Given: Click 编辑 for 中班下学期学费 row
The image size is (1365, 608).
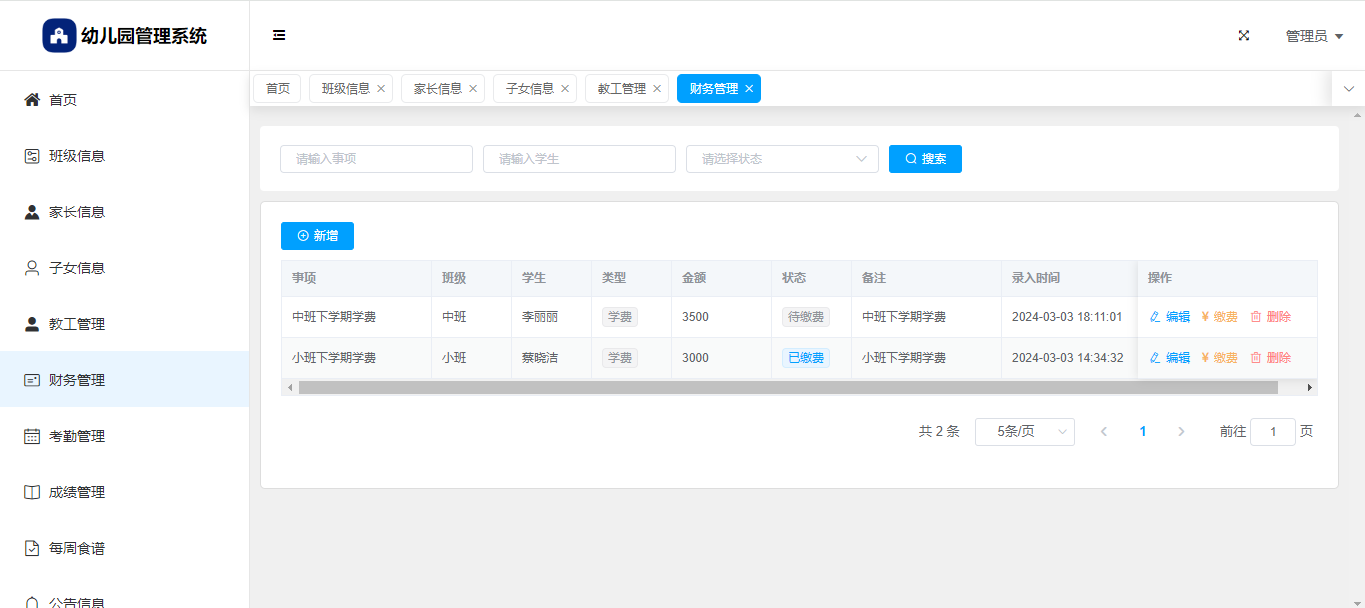Looking at the screenshot, I should click(x=1169, y=317).
